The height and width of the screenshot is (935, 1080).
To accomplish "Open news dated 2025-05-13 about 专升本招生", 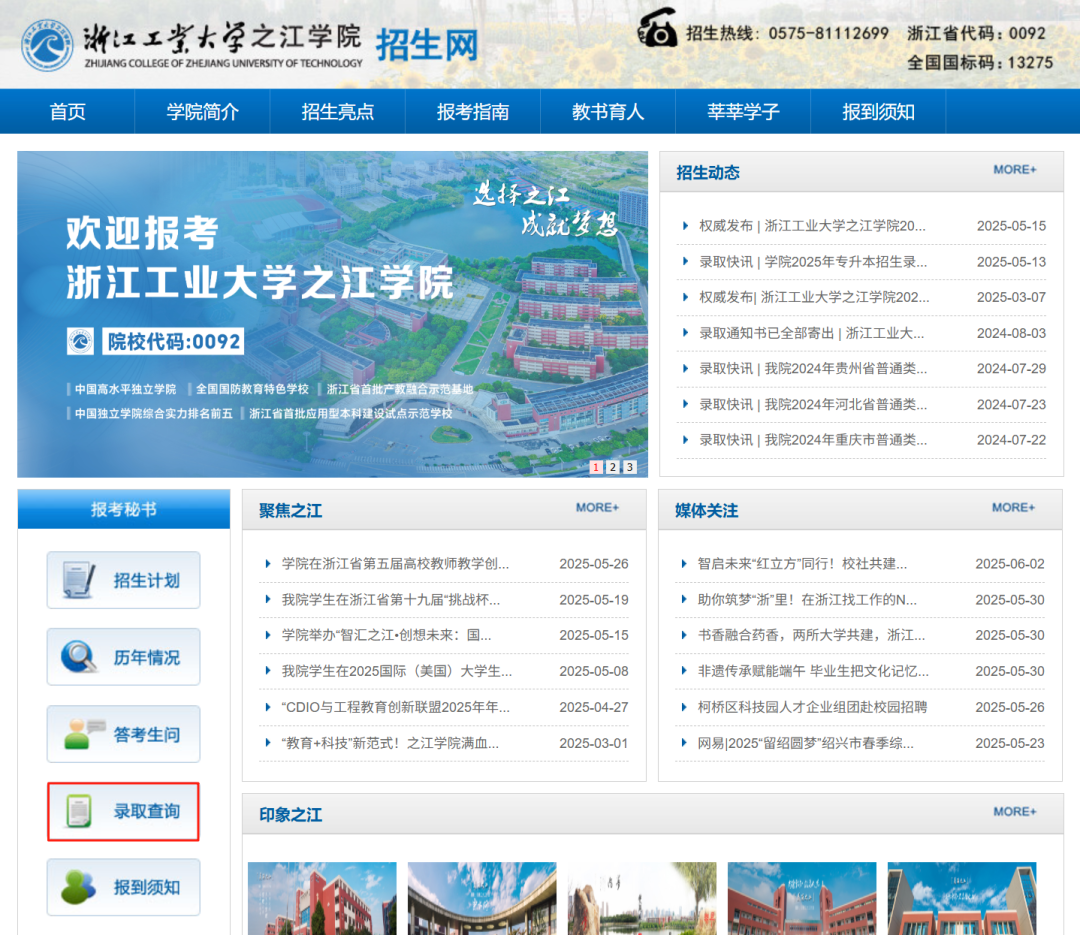I will point(812,262).
